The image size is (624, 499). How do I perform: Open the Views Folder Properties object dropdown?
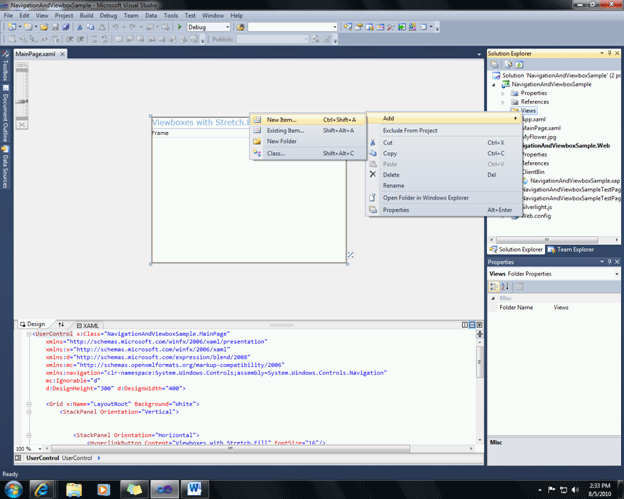click(617, 273)
